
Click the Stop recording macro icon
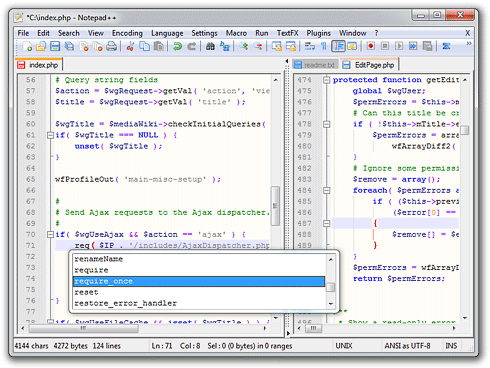point(385,46)
